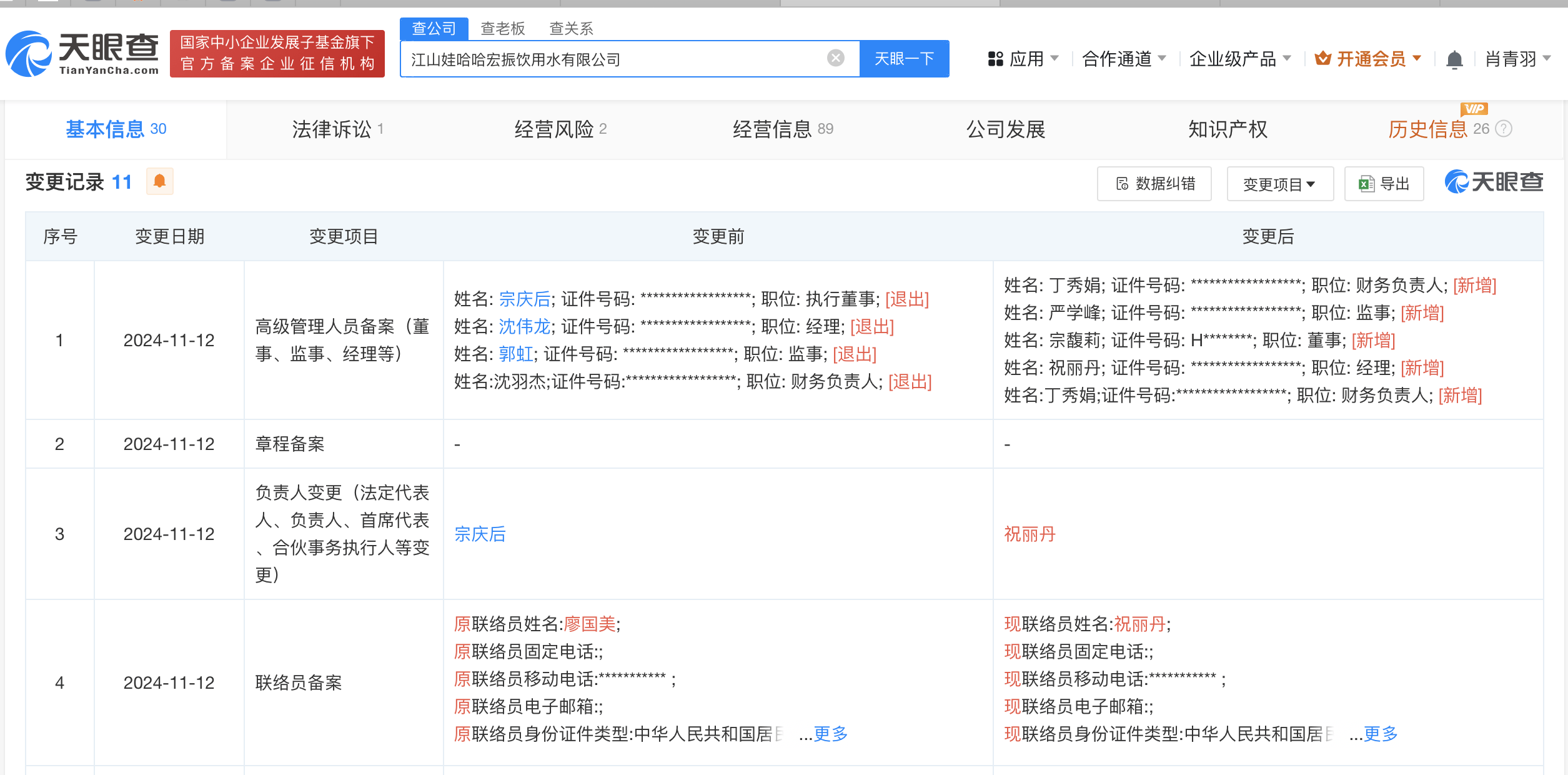Open the 肖青羽 account menu

1517,59
